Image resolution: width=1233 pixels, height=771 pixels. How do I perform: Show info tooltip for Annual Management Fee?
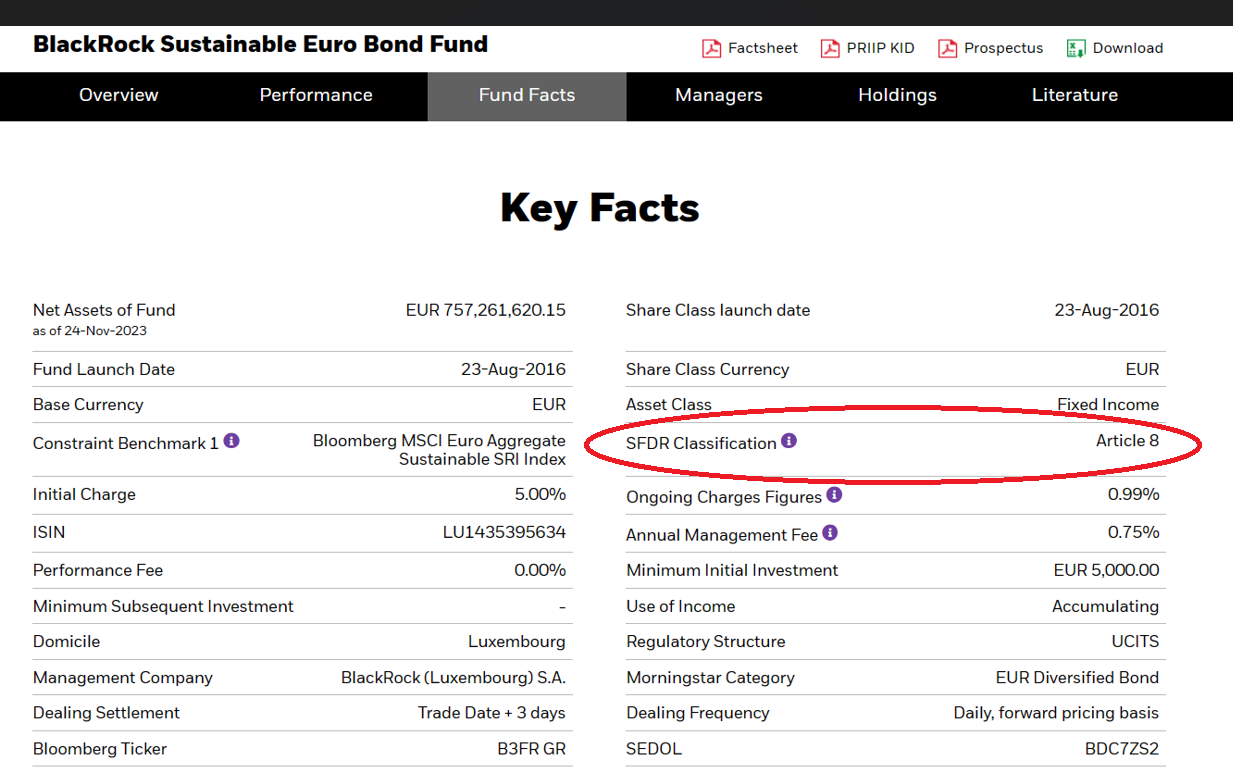pos(830,533)
